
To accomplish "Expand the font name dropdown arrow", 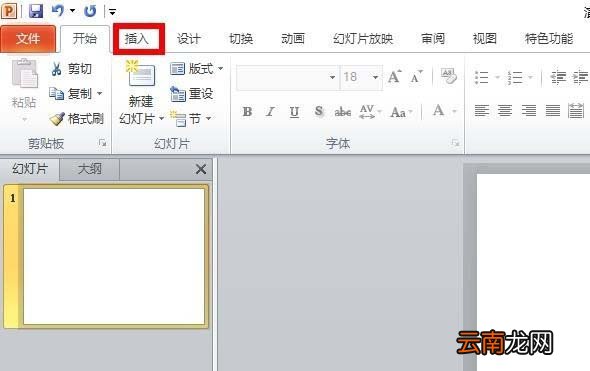I will (x=332, y=77).
